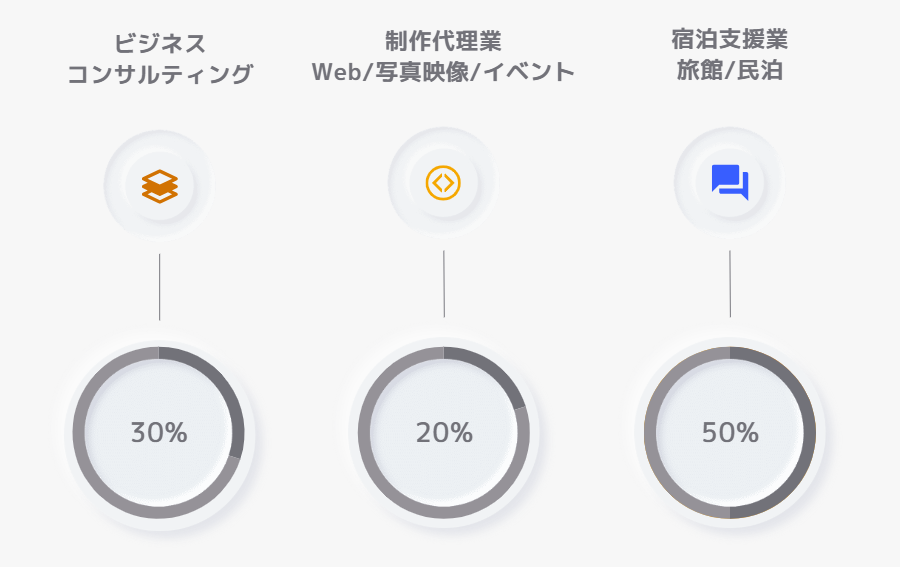
Task: Click the 旅館/民泊 subtitle text
Action: (x=729, y=72)
